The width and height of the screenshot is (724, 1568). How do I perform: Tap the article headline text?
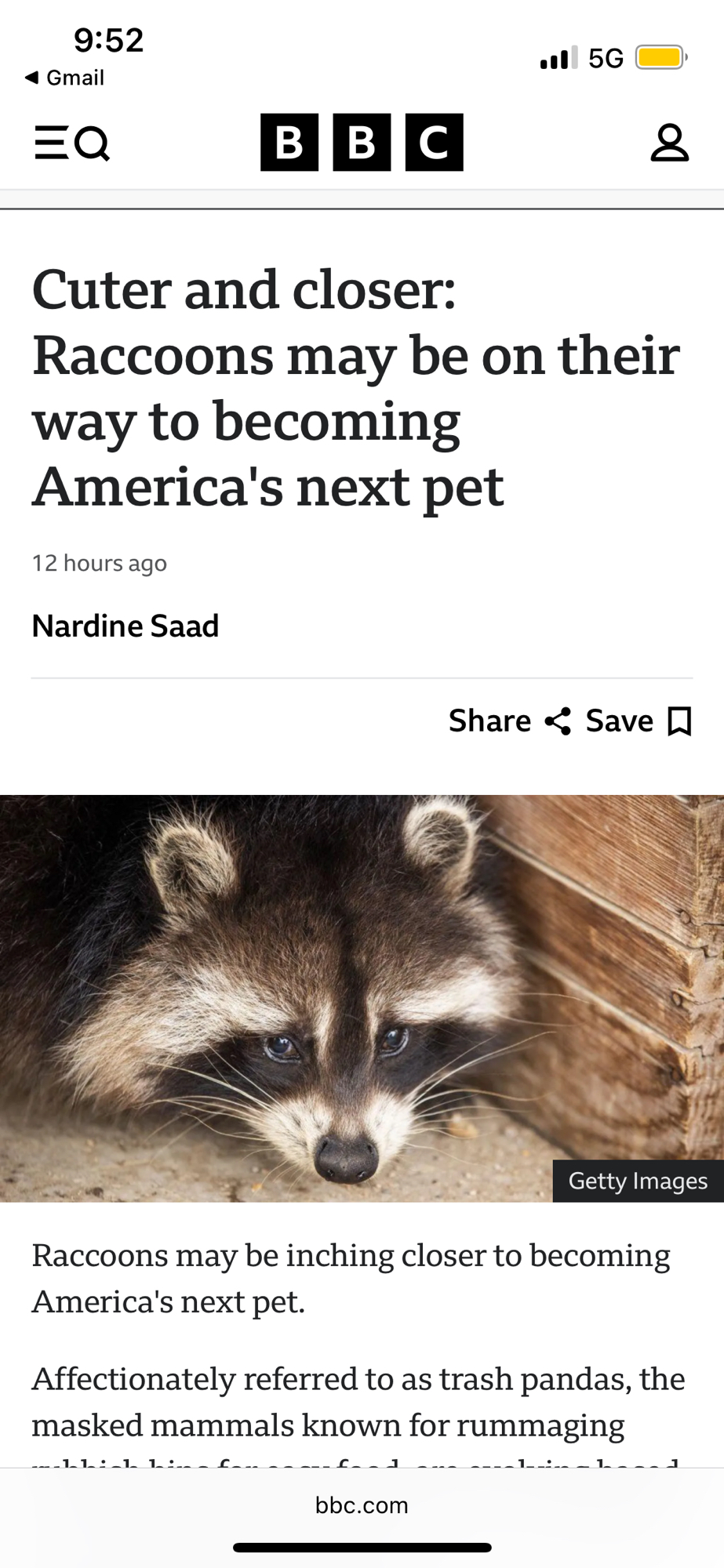click(355, 387)
